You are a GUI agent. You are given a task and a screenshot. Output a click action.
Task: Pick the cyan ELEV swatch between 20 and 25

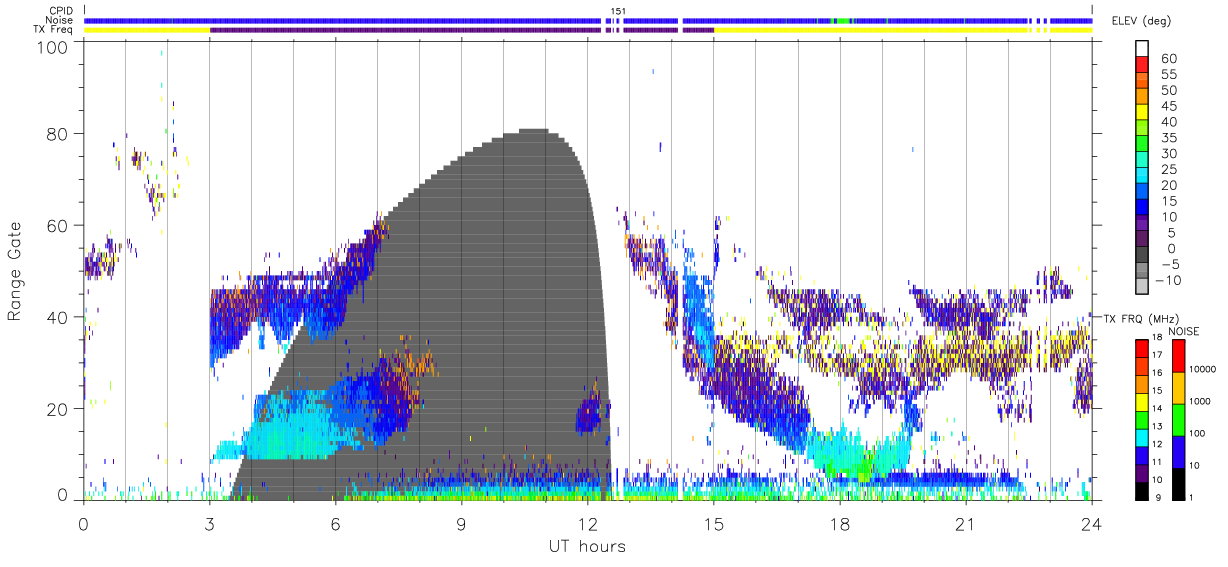(1143, 174)
